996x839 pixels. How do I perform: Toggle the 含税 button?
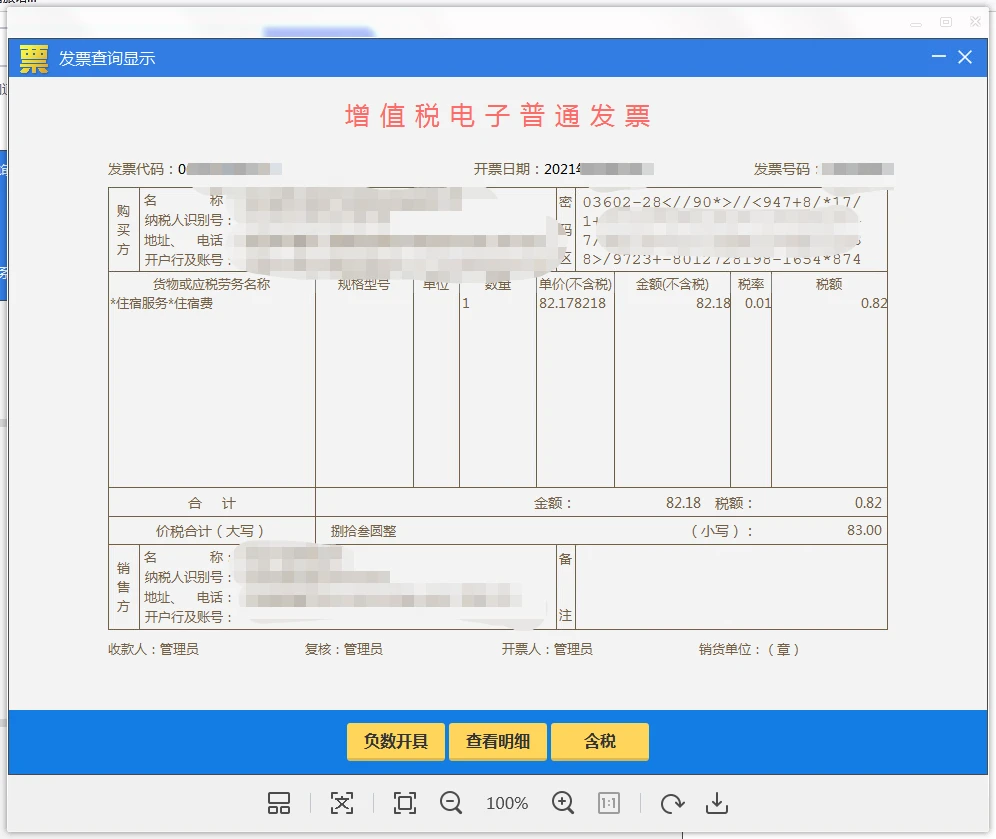(x=600, y=741)
